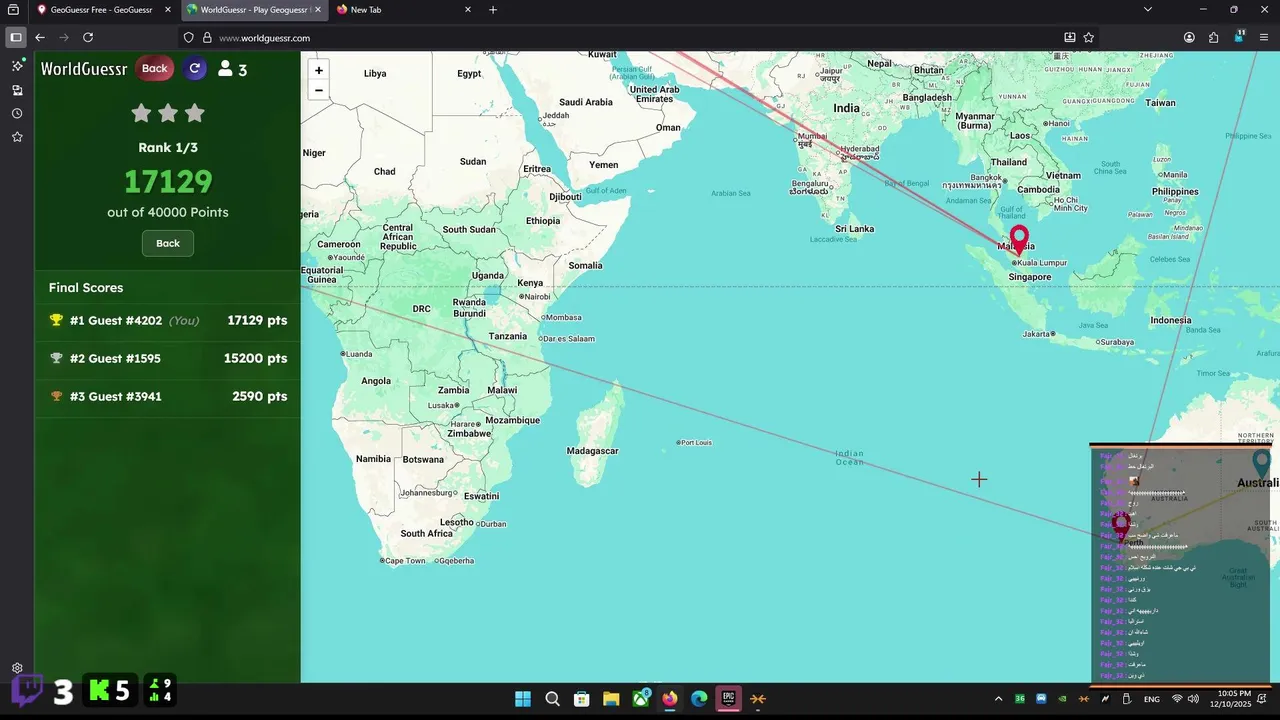1280x720 pixels.
Task: Click the player count people icon
Action: coord(225,69)
